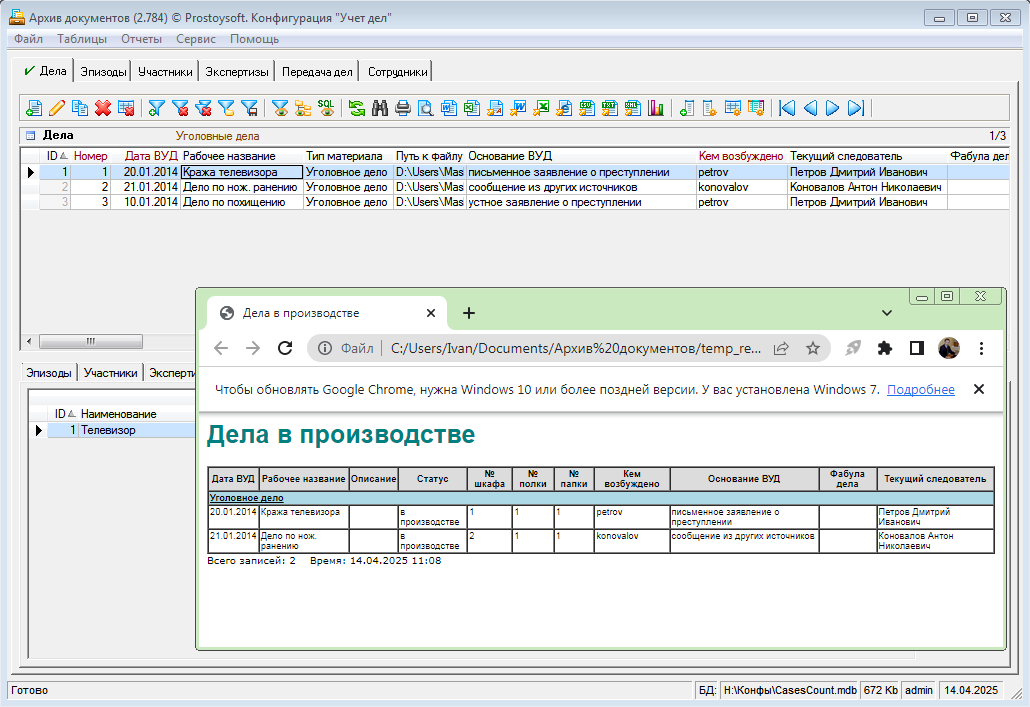This screenshot has height=707, width=1030.
Task: Sort table by ID column header
Action: pos(53,156)
